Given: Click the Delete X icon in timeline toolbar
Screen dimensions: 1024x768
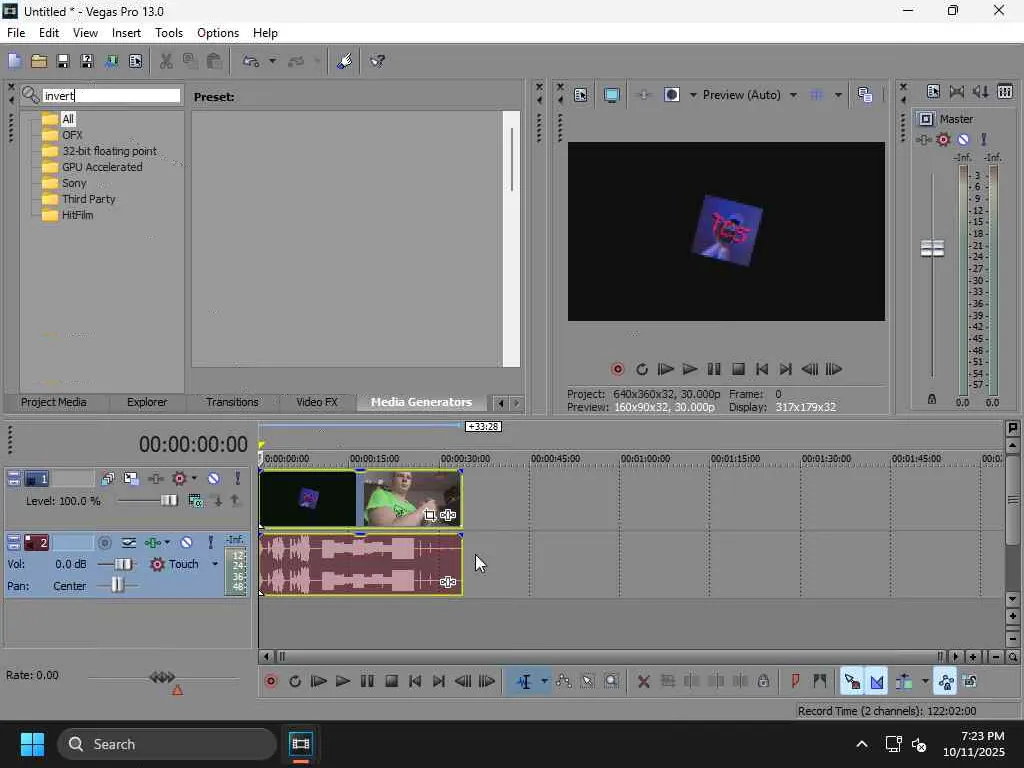Looking at the screenshot, I should (643, 682).
